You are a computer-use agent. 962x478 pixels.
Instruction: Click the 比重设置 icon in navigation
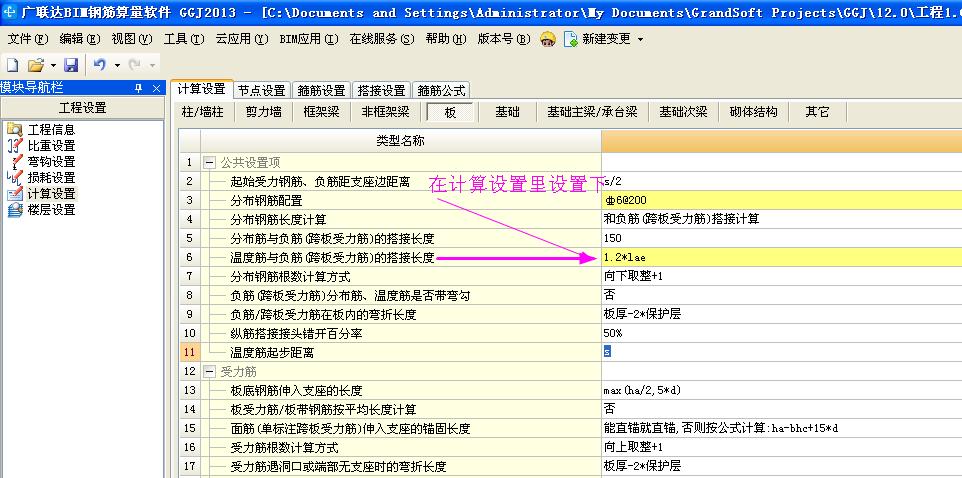tap(14, 145)
